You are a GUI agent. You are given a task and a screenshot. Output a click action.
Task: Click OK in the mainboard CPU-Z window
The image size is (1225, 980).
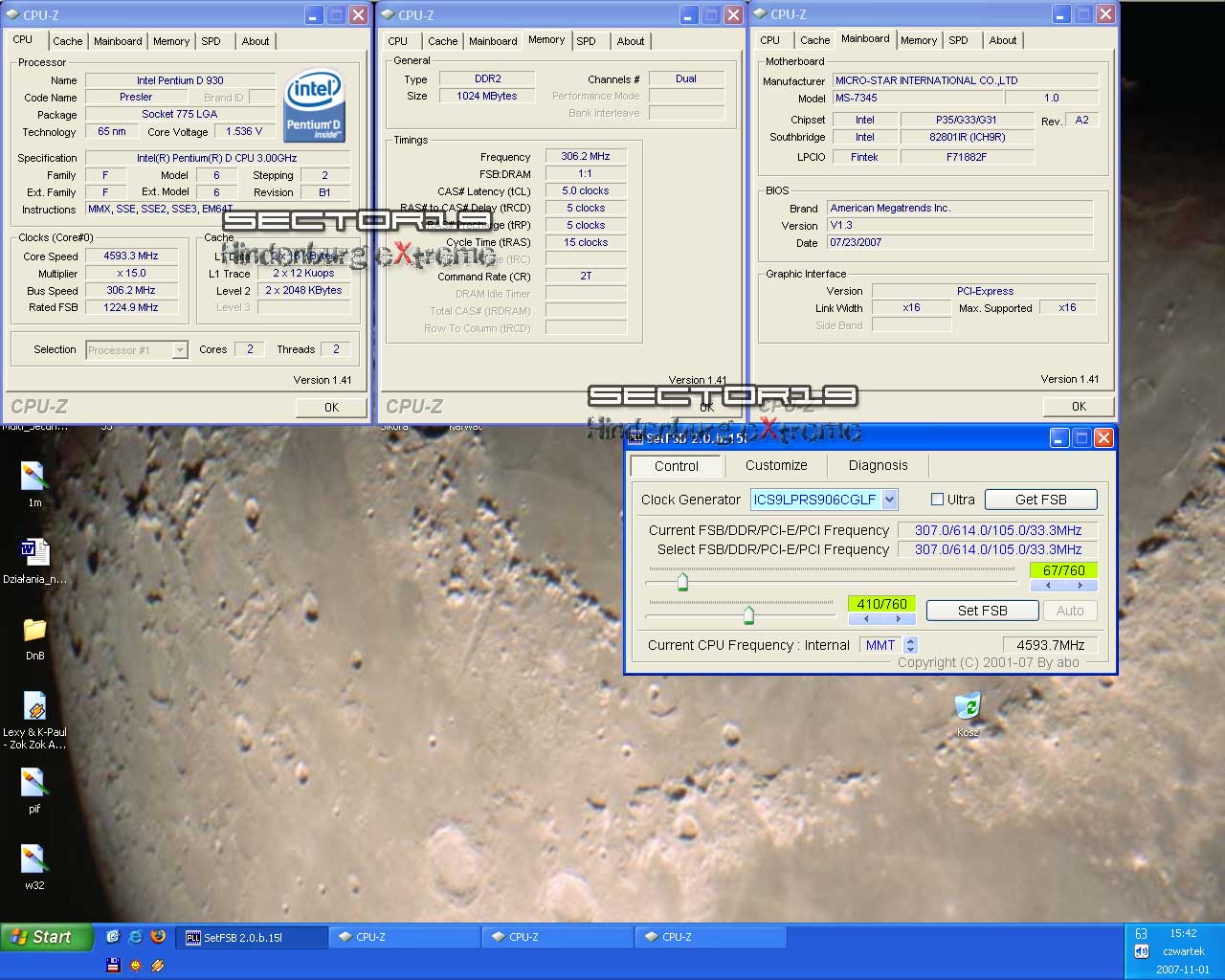(x=1079, y=406)
